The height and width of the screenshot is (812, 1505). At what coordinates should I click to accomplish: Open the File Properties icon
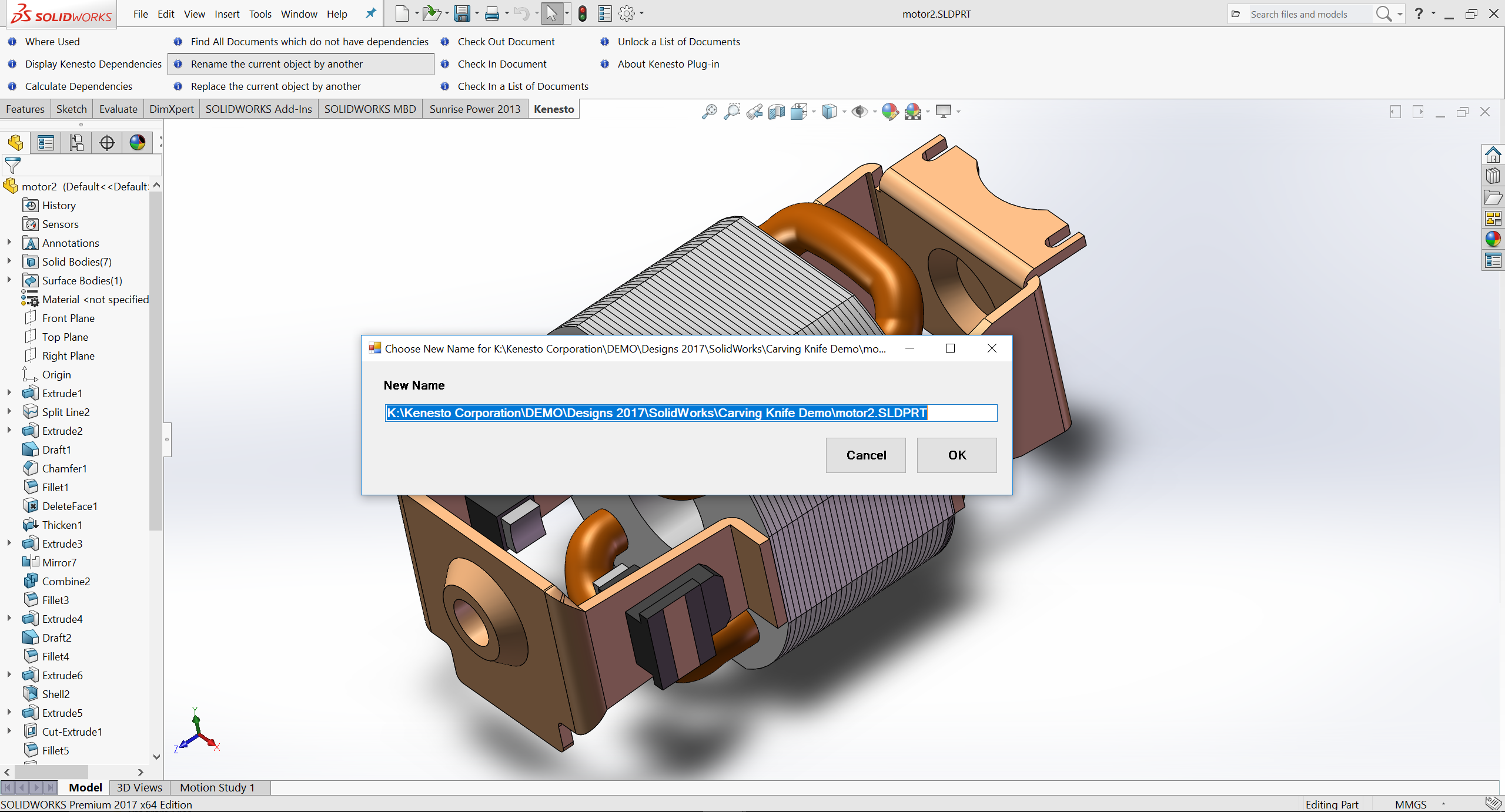[x=605, y=14]
